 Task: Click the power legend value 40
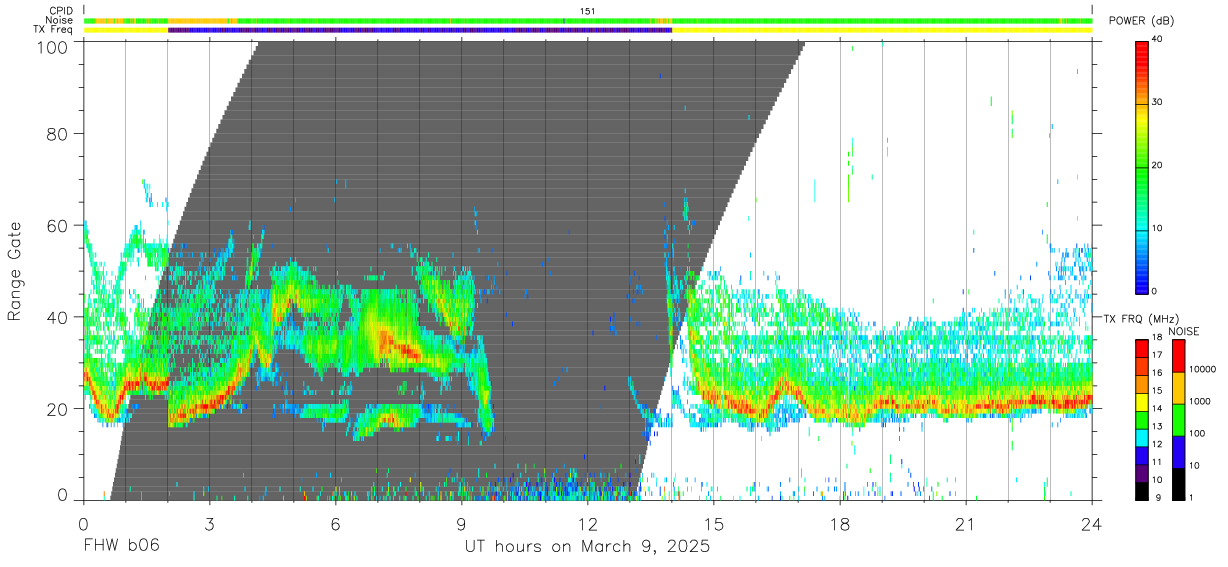(1159, 39)
